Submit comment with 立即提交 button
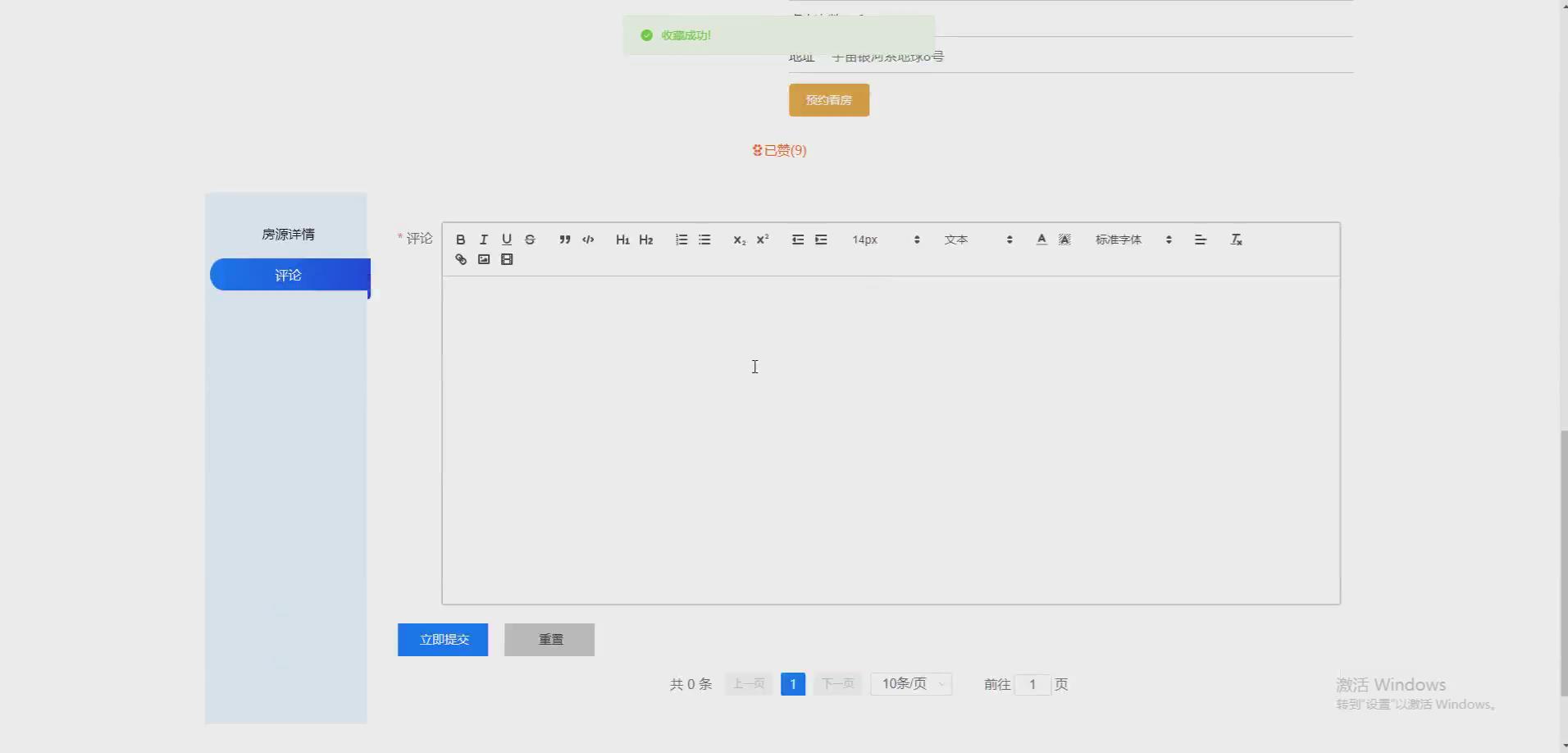 [442, 639]
